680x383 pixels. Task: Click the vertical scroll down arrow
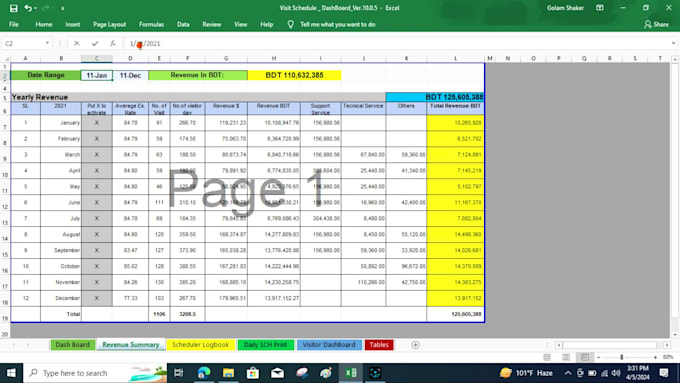(x=675, y=335)
